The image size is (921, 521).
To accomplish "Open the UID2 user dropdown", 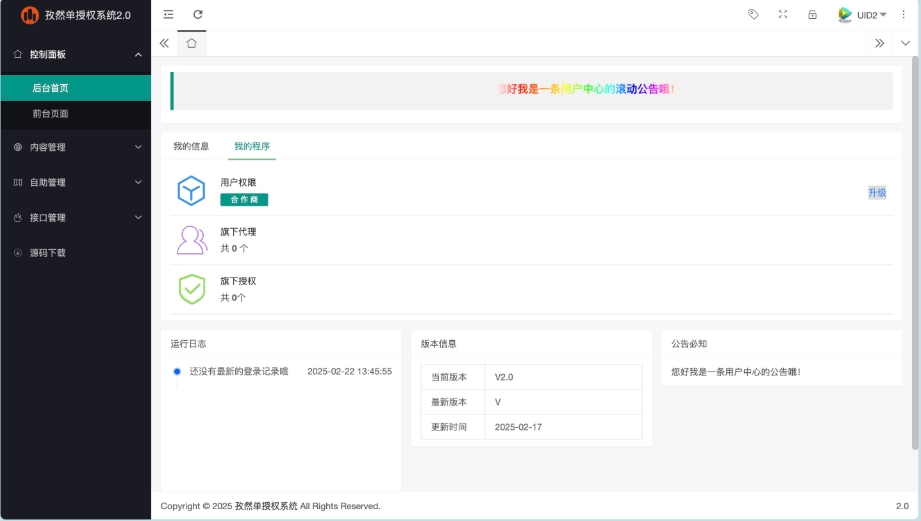I will click(863, 15).
